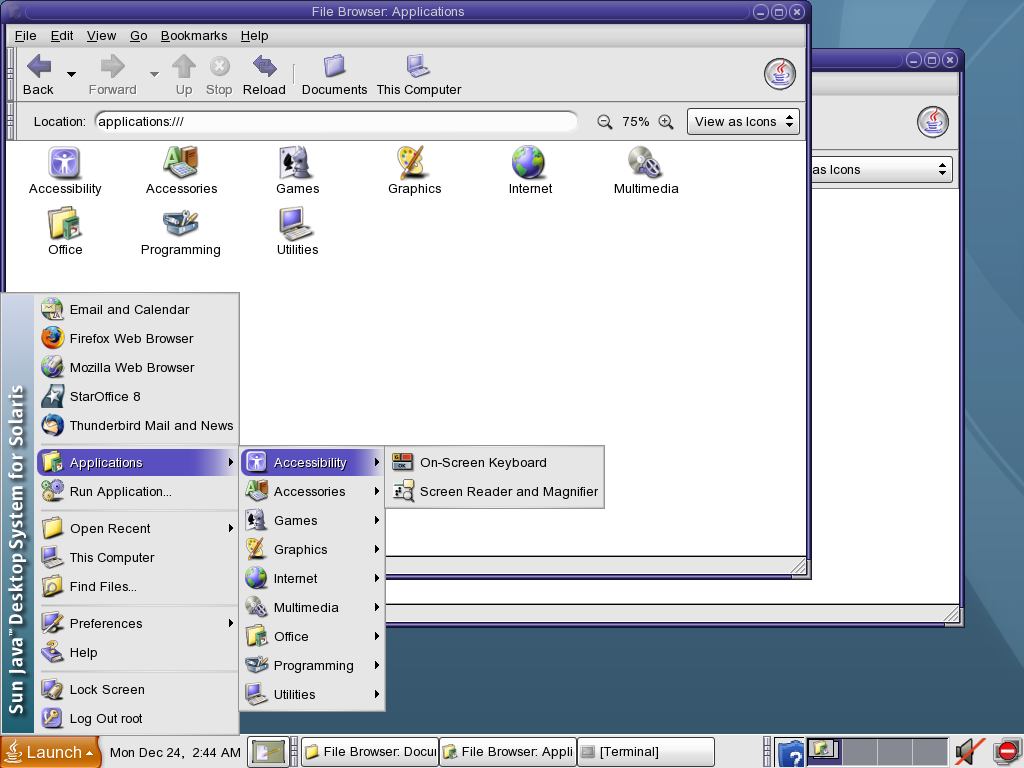Image resolution: width=1024 pixels, height=768 pixels.
Task: Click the help question mark panel icon
Action: click(x=790, y=753)
